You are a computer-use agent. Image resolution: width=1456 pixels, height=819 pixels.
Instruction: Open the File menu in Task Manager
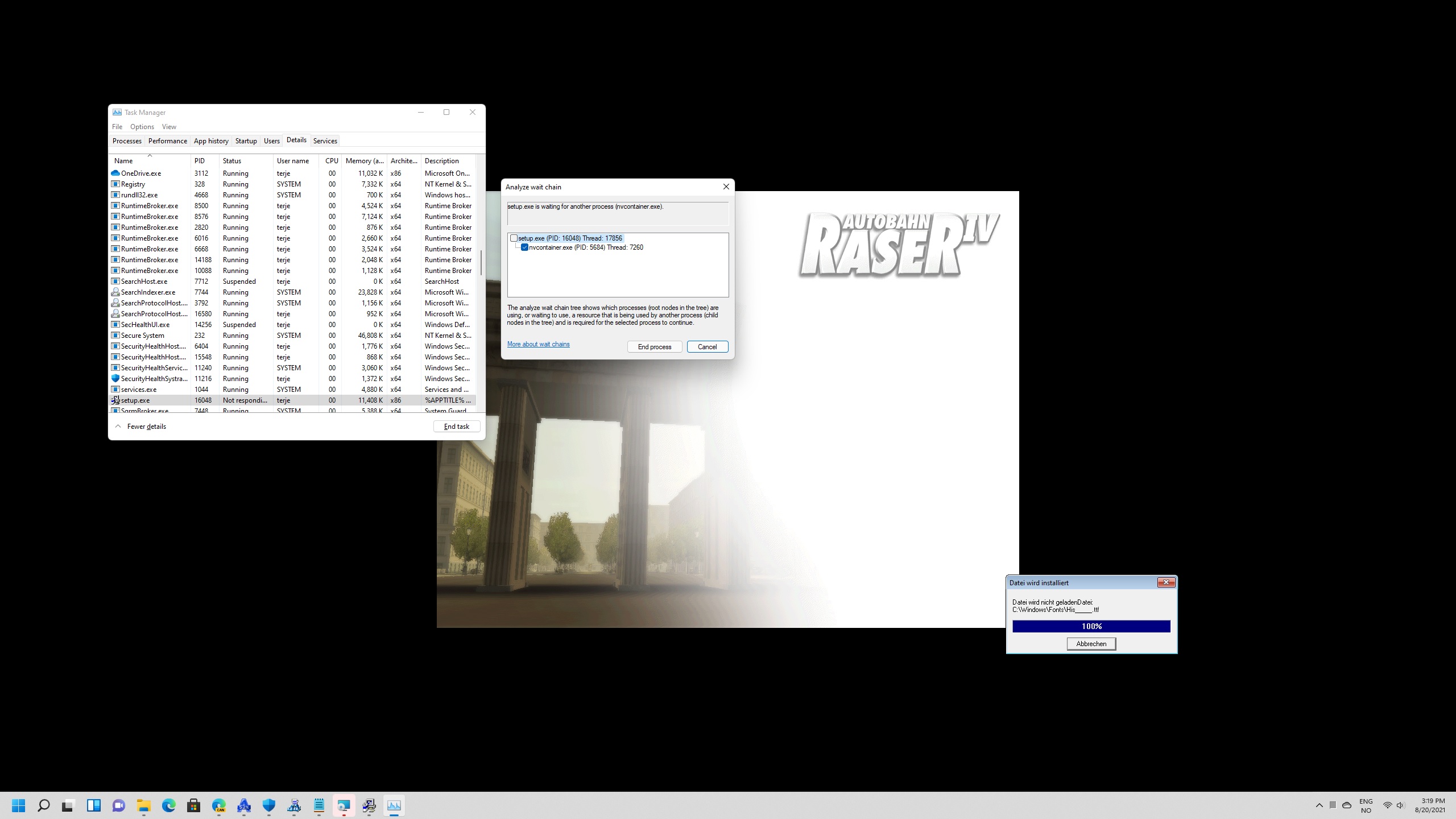[x=117, y=127]
